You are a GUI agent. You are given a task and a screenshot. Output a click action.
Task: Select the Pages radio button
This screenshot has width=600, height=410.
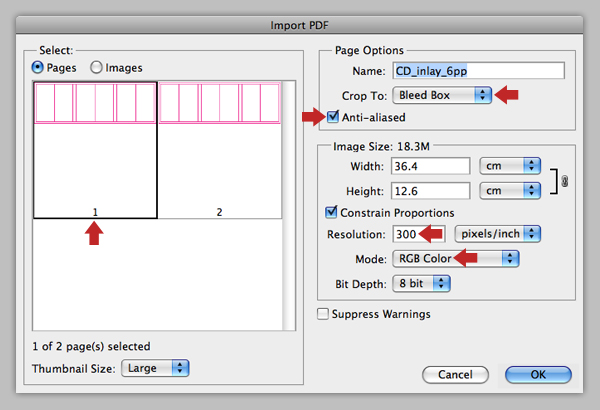pyautogui.click(x=38, y=67)
